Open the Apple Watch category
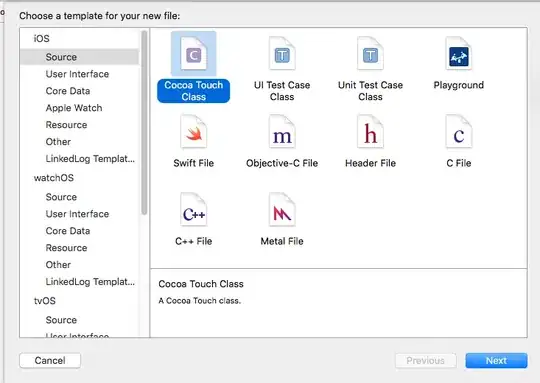This screenshot has height=383, width=540. click(x=74, y=108)
